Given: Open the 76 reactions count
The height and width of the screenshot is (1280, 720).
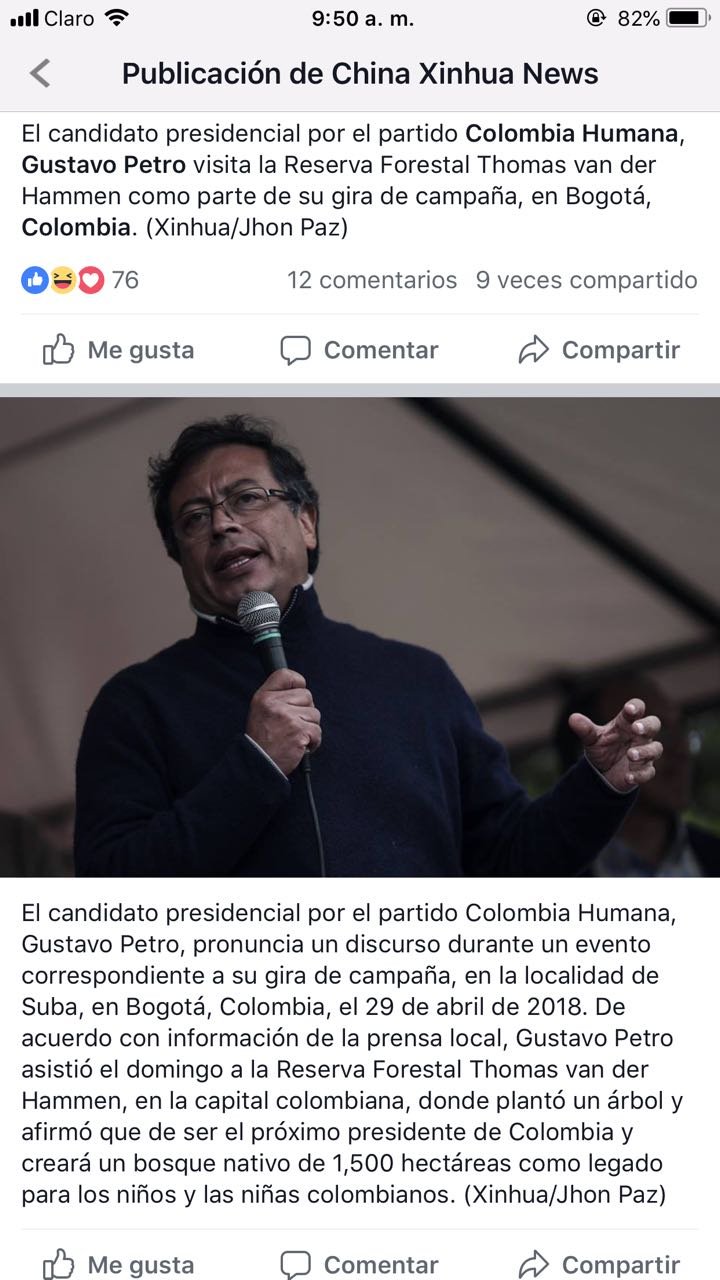Looking at the screenshot, I should tap(125, 280).
